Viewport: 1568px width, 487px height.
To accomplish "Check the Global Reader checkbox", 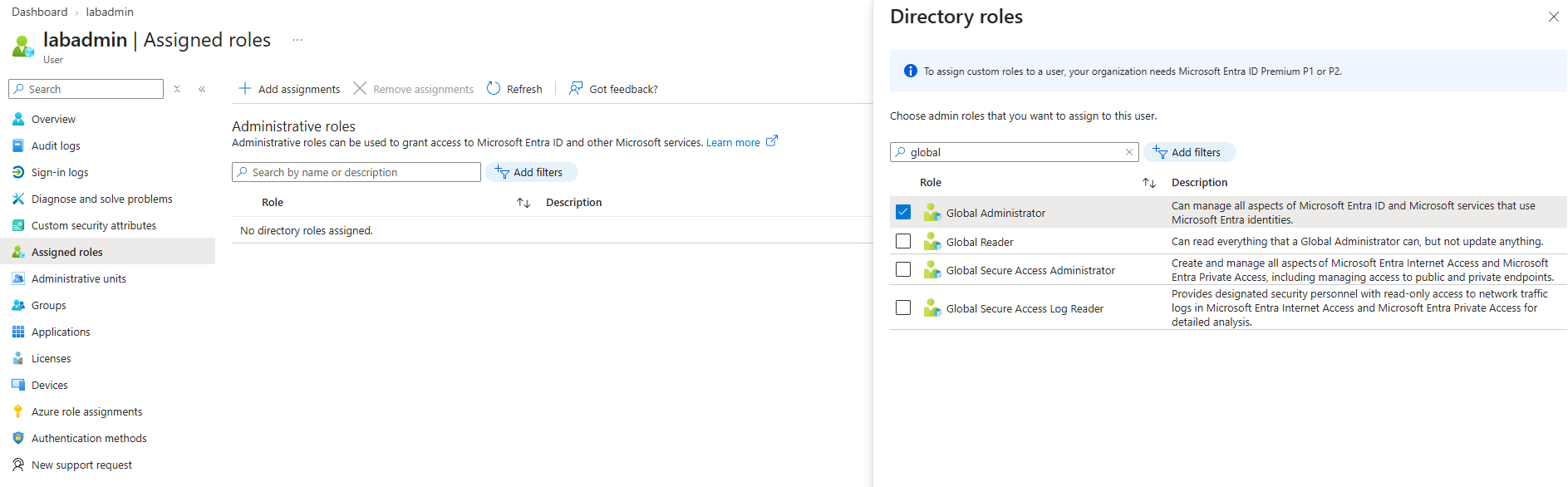I will [x=903, y=241].
